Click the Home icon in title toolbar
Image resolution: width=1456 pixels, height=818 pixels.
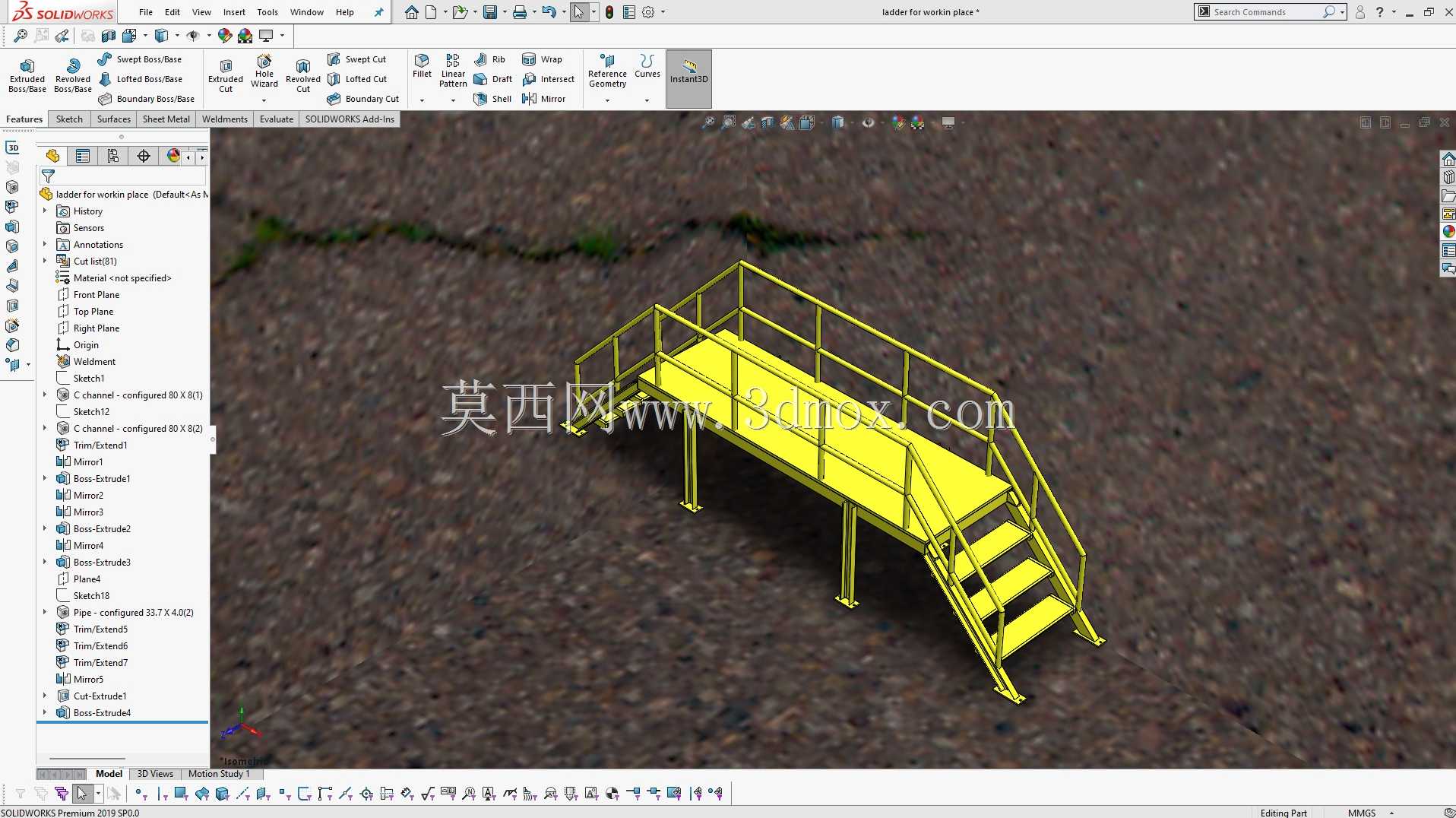(x=411, y=12)
